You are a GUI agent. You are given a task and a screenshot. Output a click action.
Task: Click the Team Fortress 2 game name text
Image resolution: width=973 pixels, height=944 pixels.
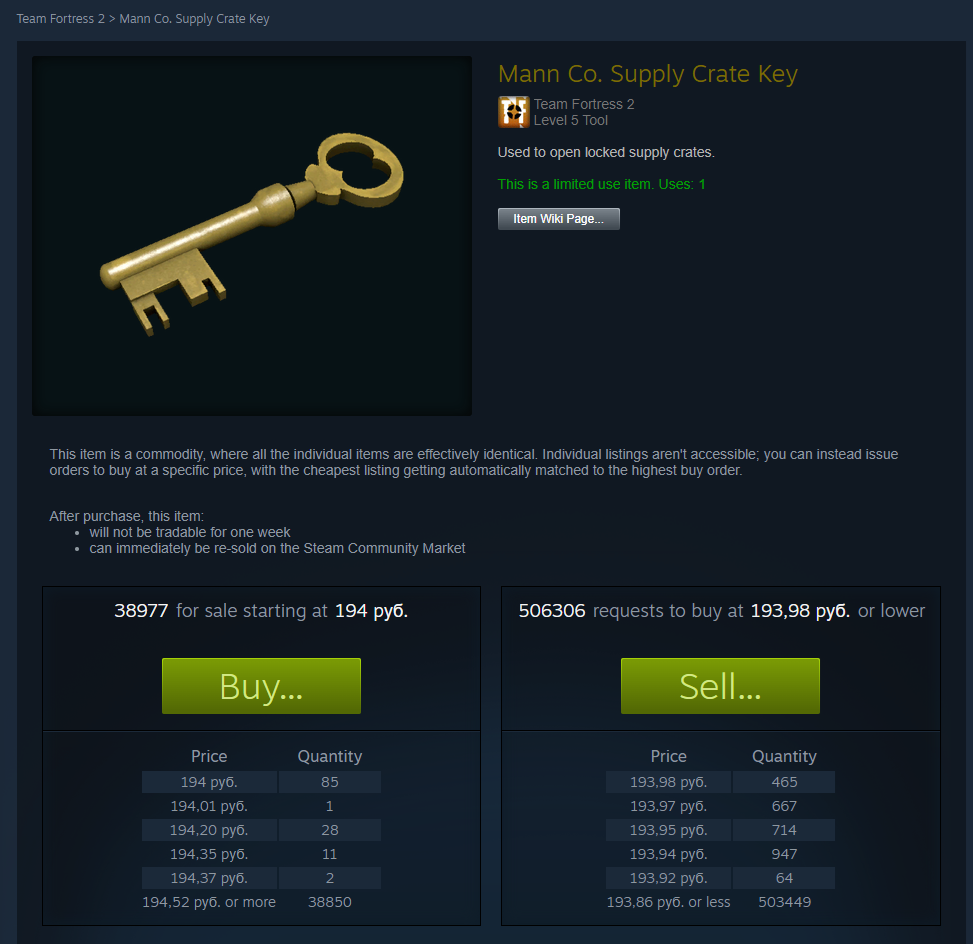tap(584, 104)
